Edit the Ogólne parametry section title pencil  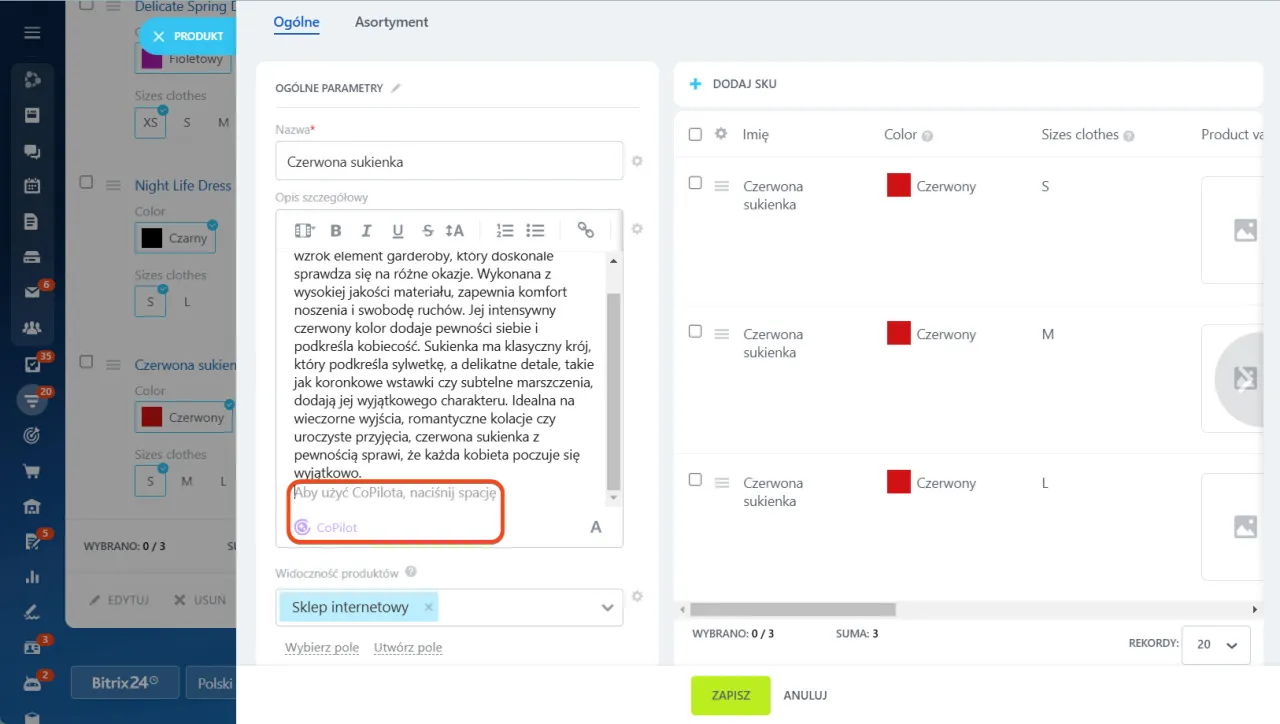(396, 88)
